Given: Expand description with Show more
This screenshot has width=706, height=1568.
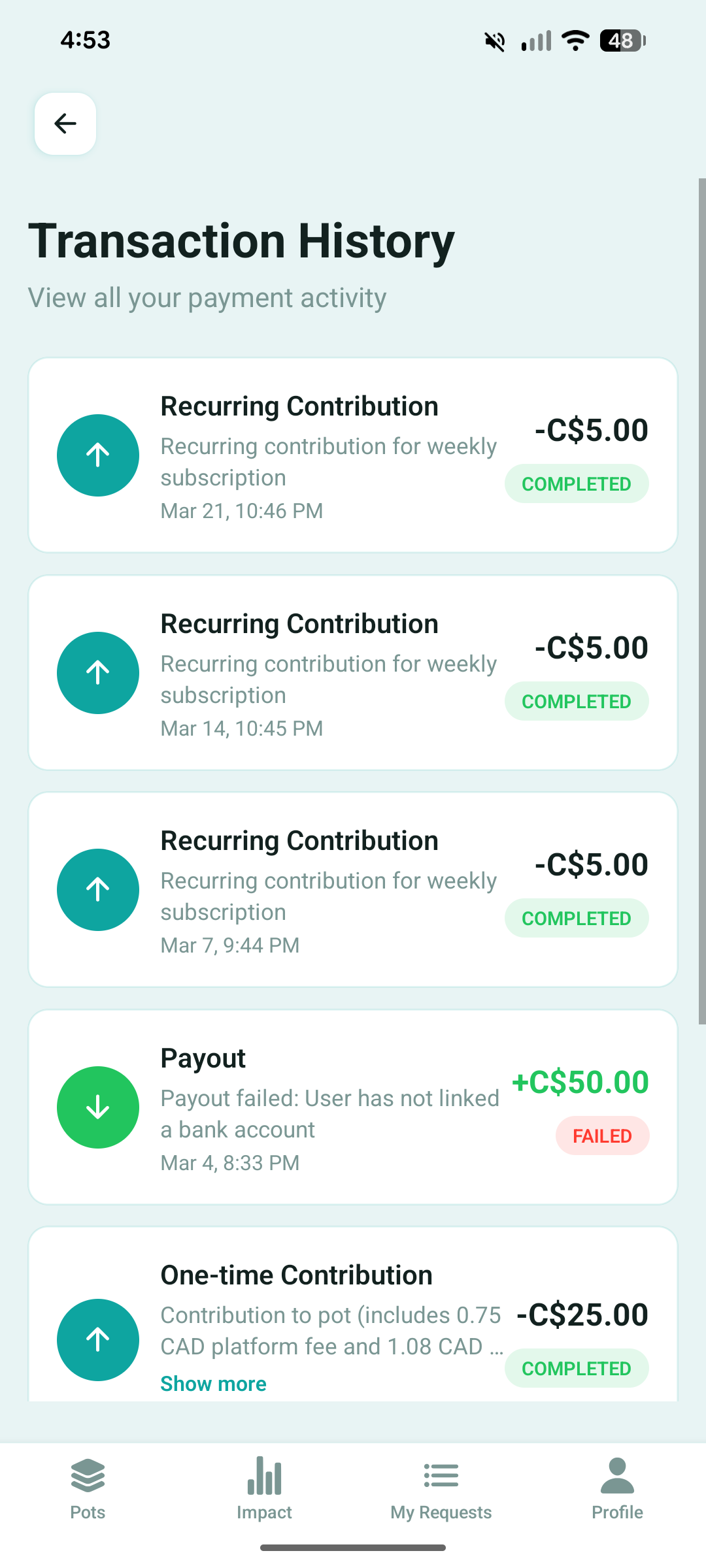Looking at the screenshot, I should click(x=213, y=1383).
